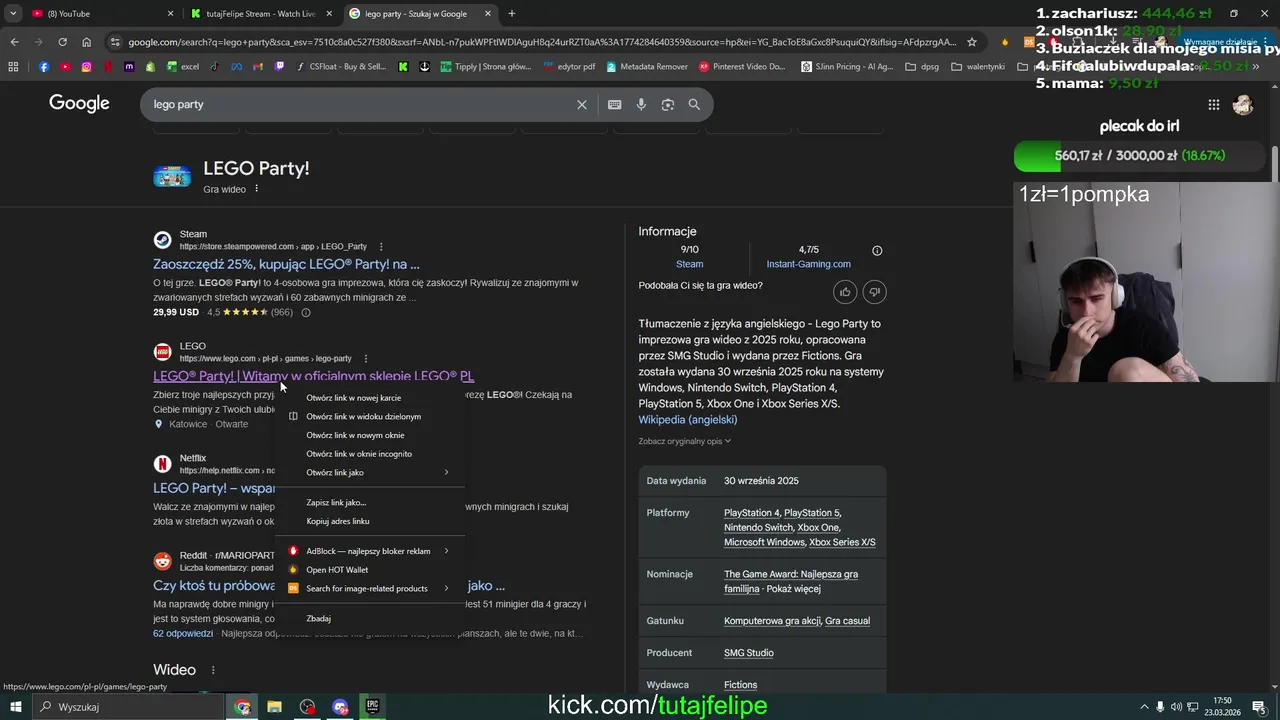Screen dimensions: 1280x720
Task: Open Steam result 'Zaoszczędź 25%, kupując LEGO Party!'
Action: (x=286, y=264)
